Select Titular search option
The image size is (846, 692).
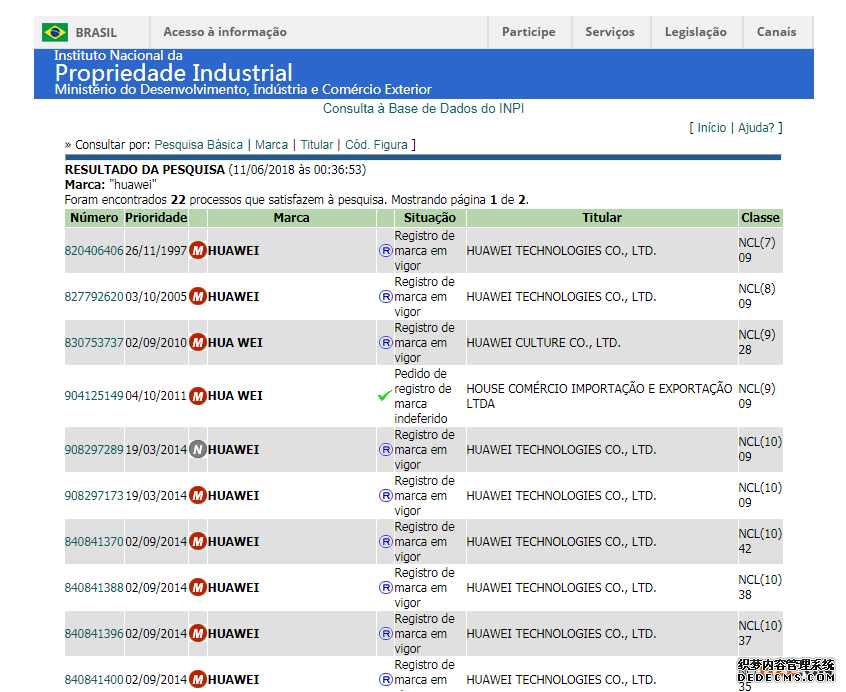(317, 145)
